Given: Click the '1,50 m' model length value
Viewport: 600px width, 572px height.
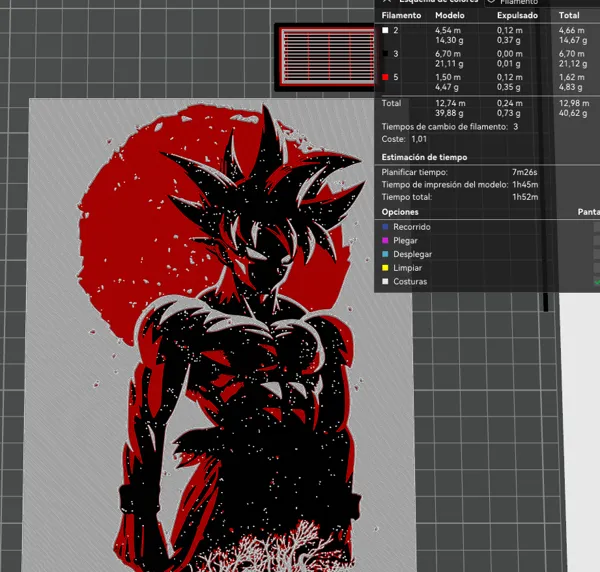Looking at the screenshot, I should (448, 77).
